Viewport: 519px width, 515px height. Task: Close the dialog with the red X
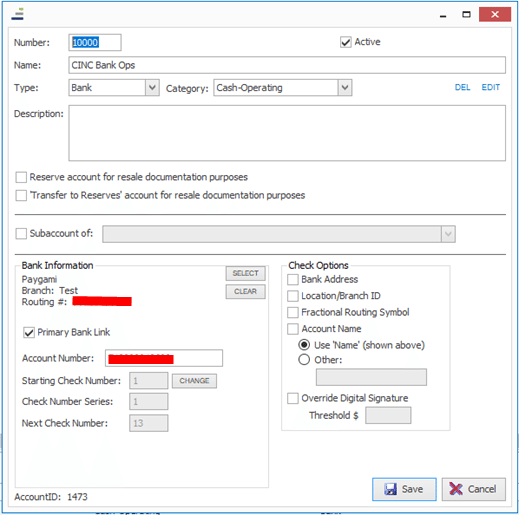(495, 15)
